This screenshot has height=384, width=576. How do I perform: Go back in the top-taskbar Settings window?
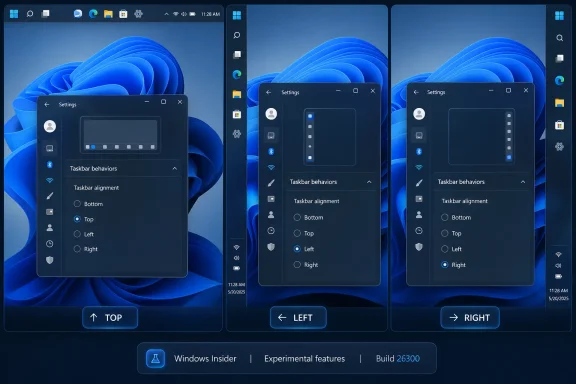pos(47,105)
